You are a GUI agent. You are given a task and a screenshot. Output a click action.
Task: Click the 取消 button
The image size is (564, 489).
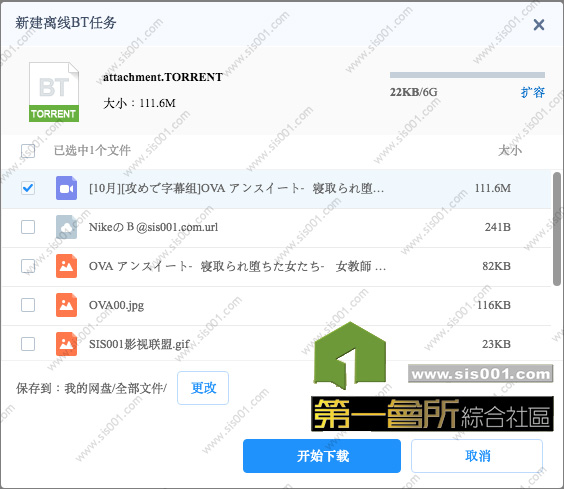pos(477,456)
